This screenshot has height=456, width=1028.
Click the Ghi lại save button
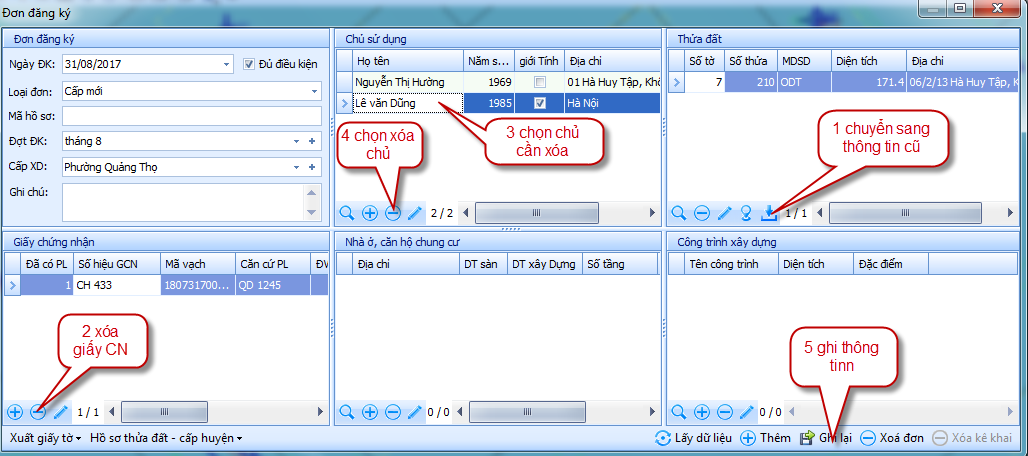824,438
